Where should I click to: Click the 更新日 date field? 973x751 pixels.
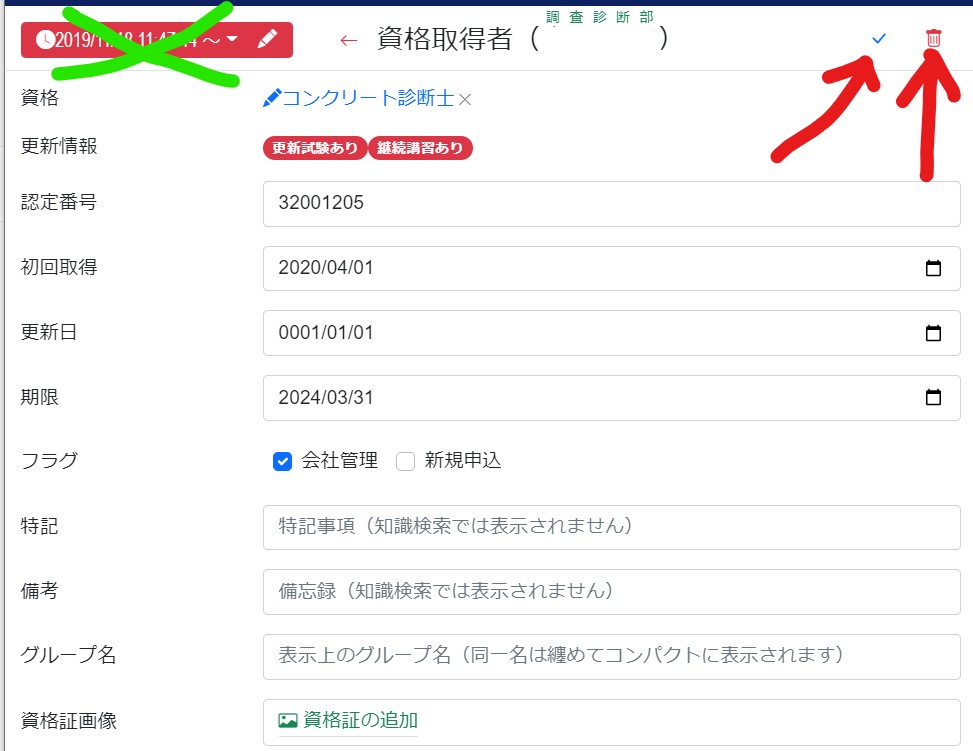[612, 333]
